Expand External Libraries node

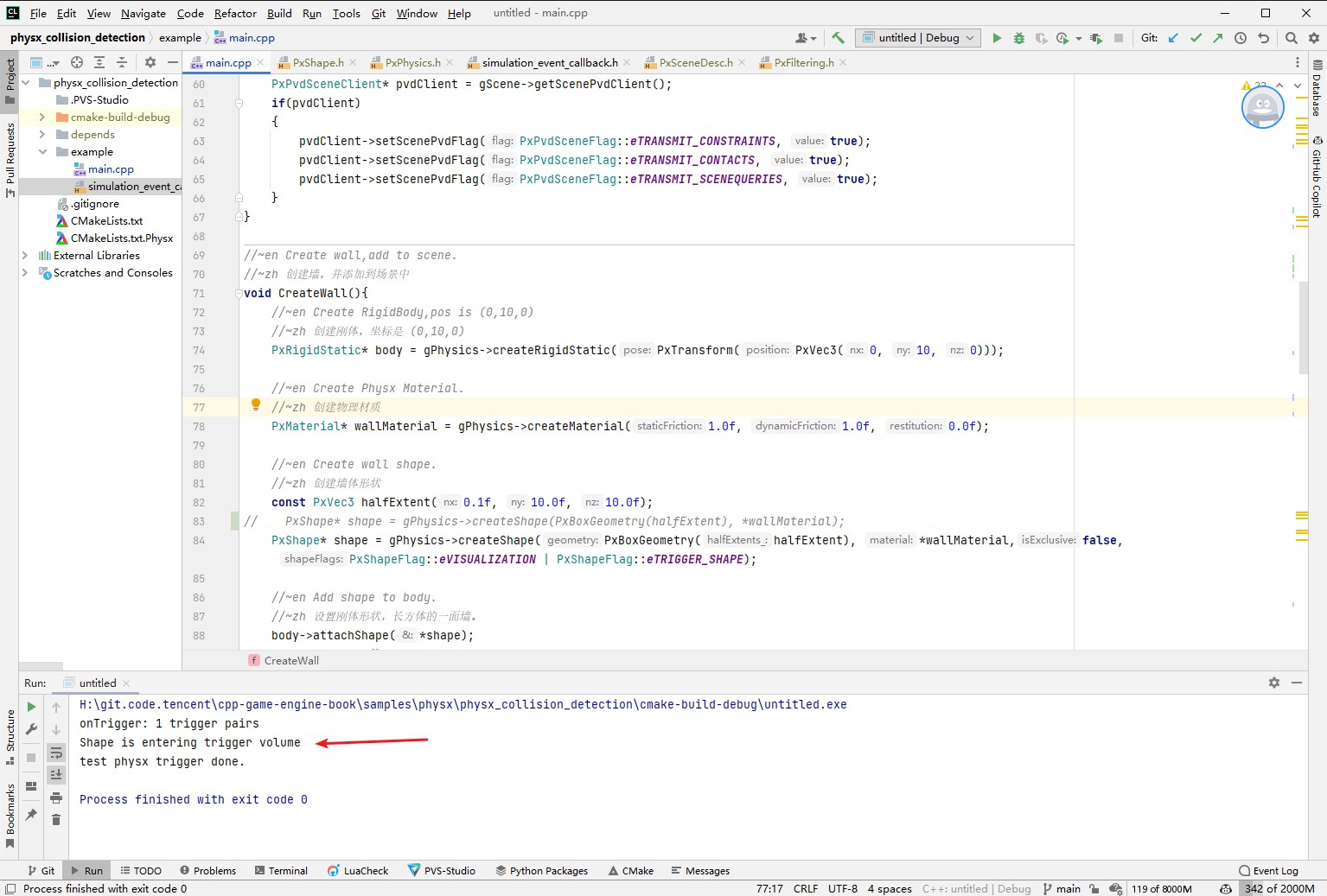[x=26, y=256]
